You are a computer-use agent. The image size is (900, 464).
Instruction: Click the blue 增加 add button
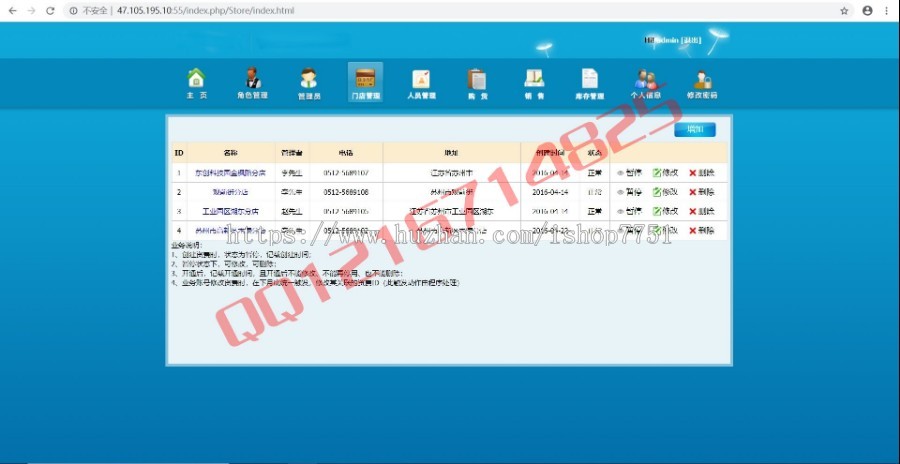pyautogui.click(x=695, y=129)
